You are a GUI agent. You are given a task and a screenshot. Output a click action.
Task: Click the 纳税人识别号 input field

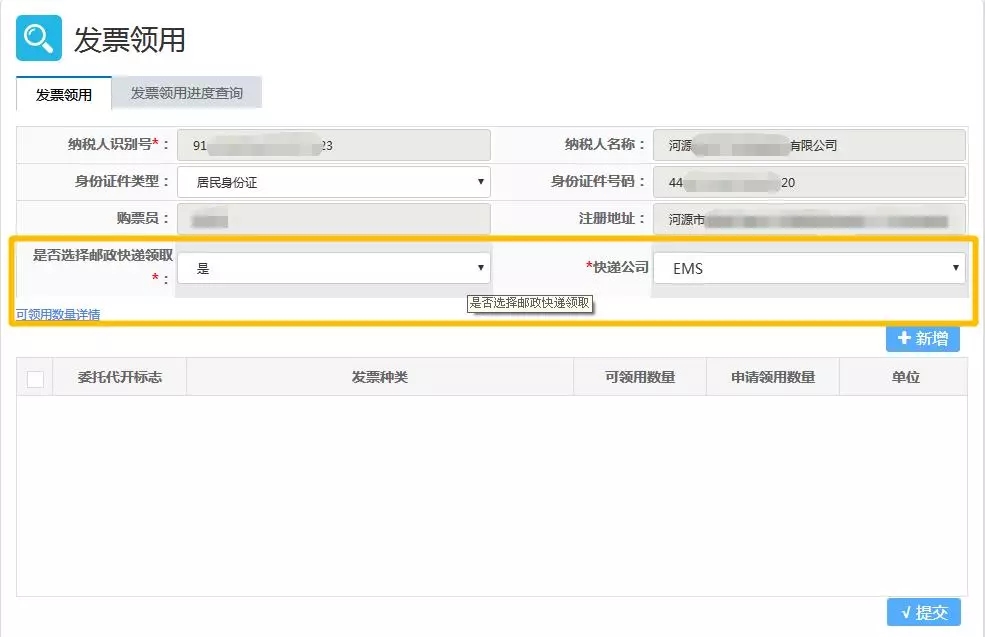[x=334, y=145]
